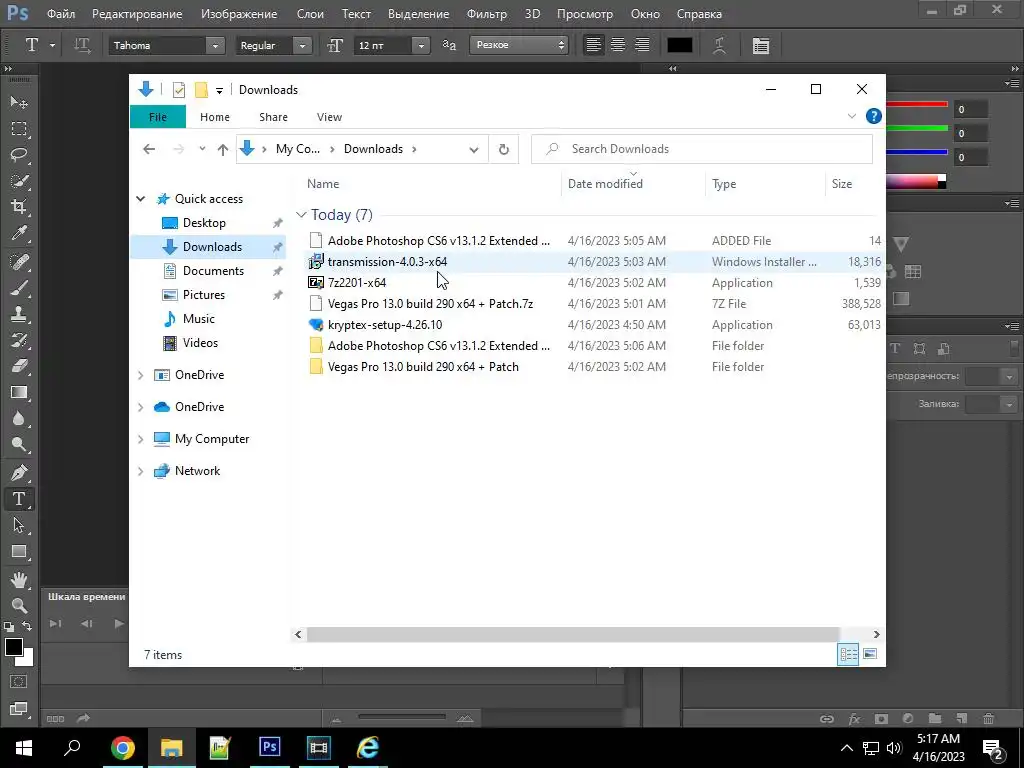Center text in Photoshop options bar
Viewport: 1024px width, 768px height.
(618, 44)
